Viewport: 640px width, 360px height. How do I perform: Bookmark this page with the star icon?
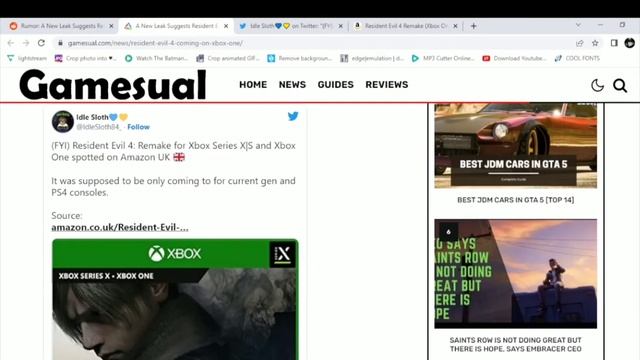click(595, 43)
